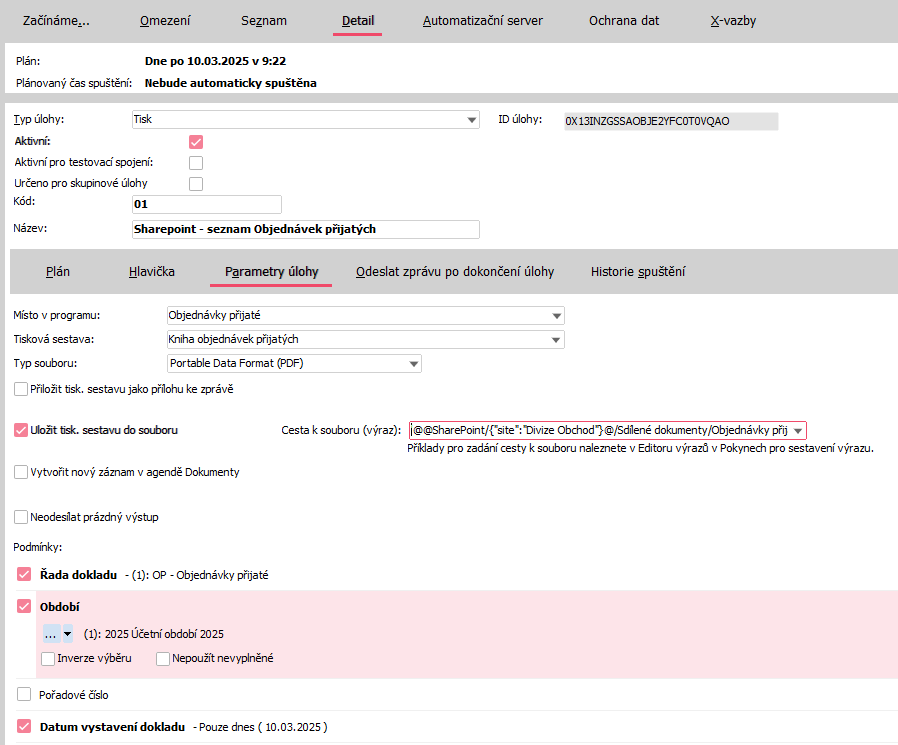This screenshot has height=745, width=898.
Task: Enable the Inverze výběru option
Action: click(x=49, y=658)
